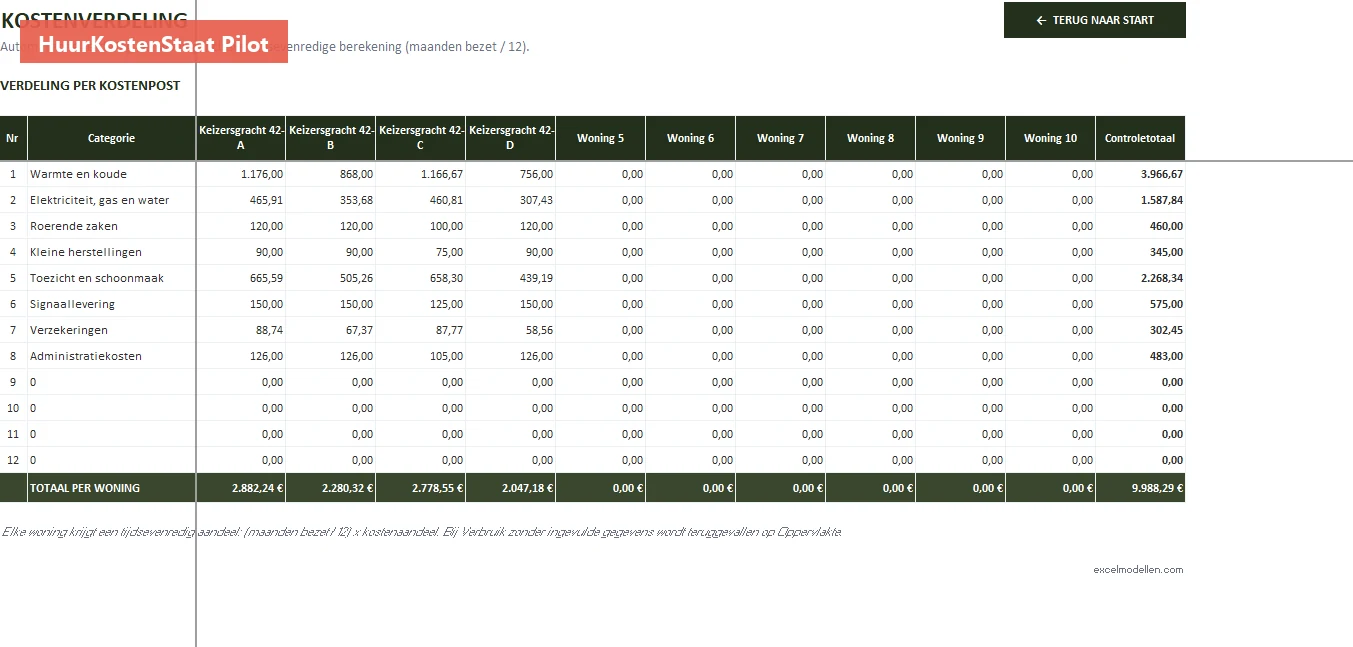This screenshot has height=647, width=1353.
Task: Click the Roerende zaken category cell
Action: coord(111,226)
